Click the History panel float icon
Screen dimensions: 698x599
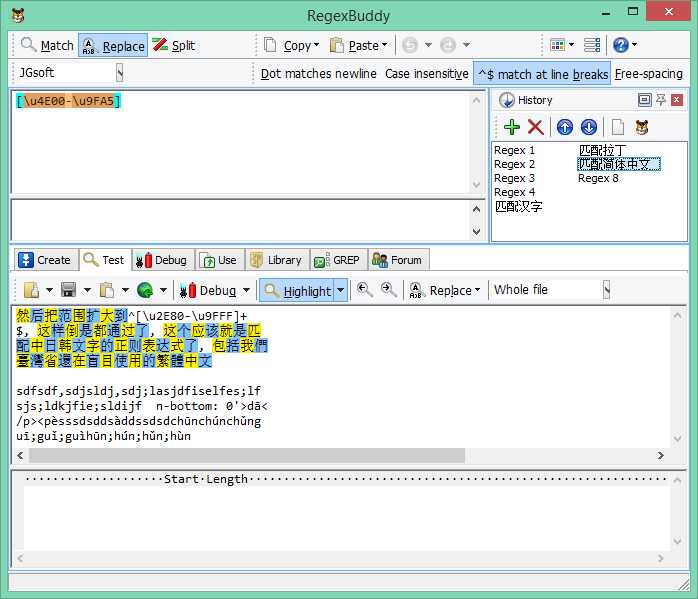644,100
